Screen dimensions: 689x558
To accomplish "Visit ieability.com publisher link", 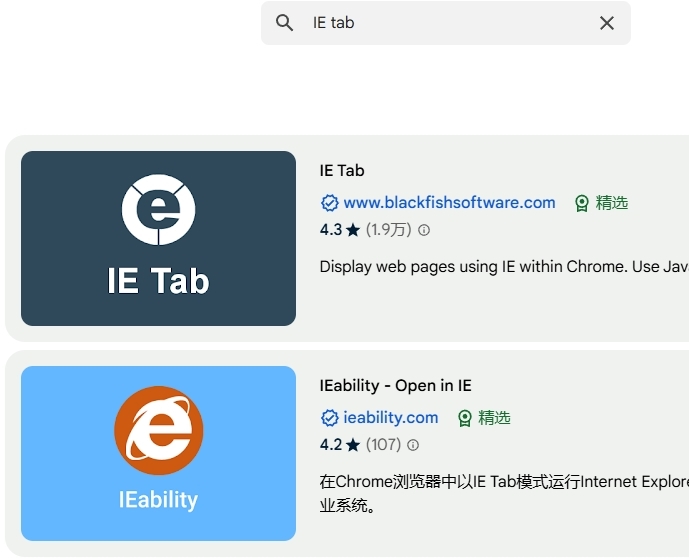I will [391, 417].
